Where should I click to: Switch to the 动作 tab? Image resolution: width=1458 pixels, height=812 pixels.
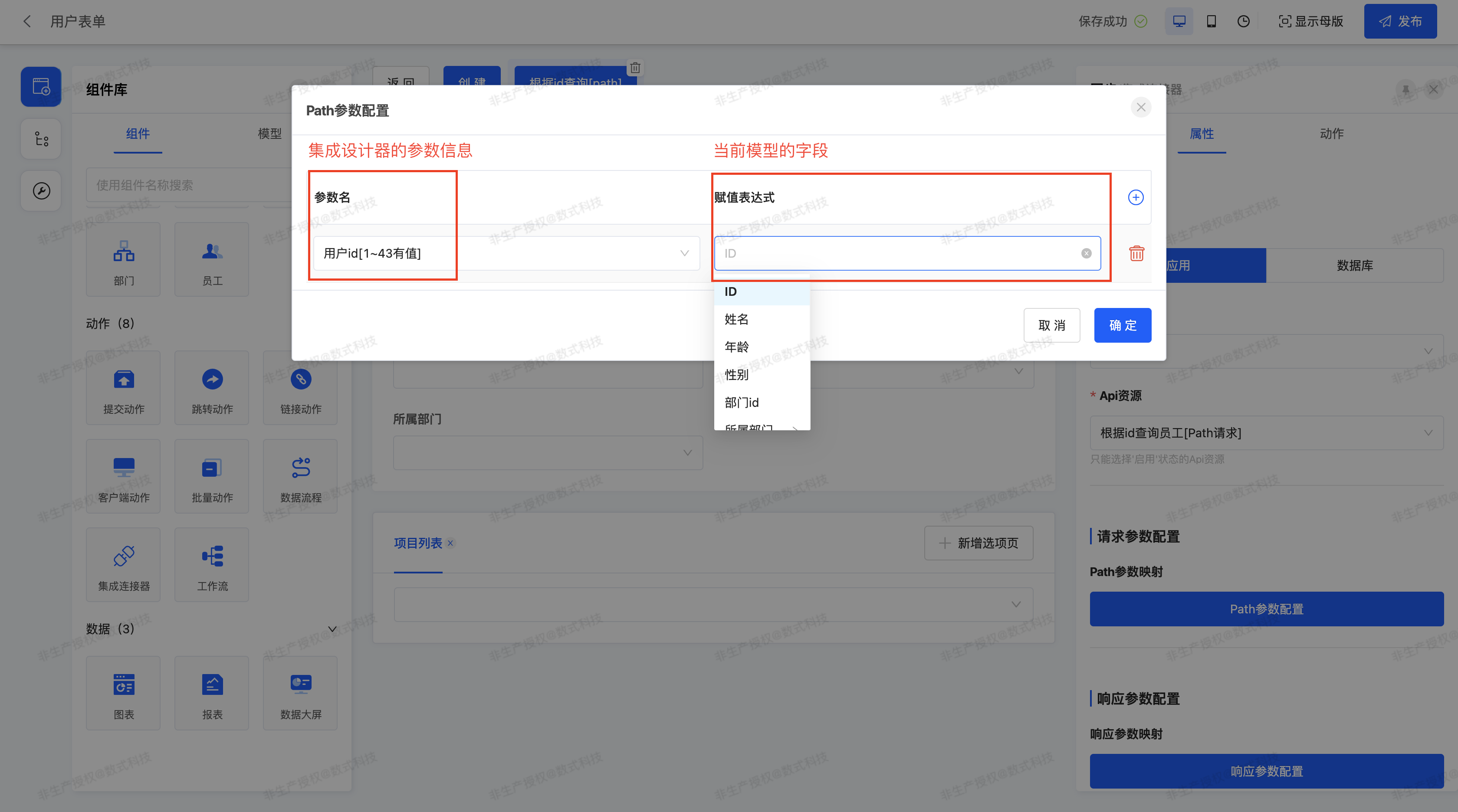point(1331,134)
